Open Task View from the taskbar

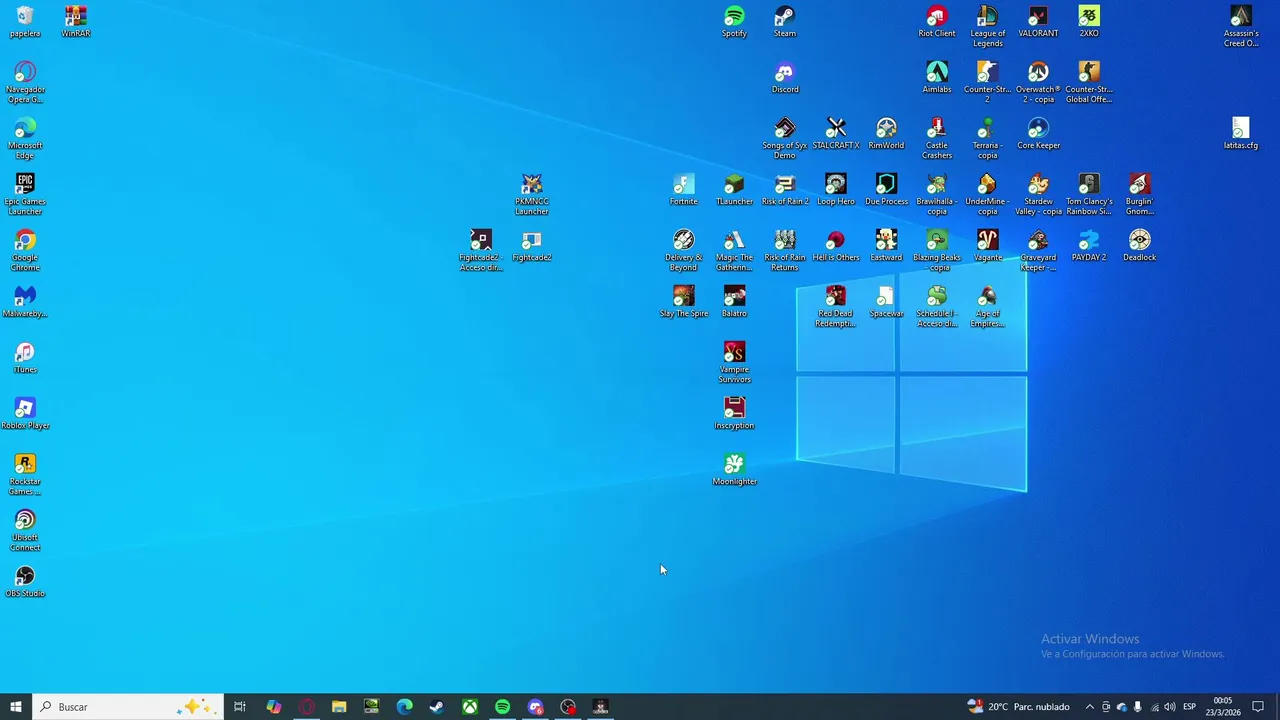(x=240, y=707)
